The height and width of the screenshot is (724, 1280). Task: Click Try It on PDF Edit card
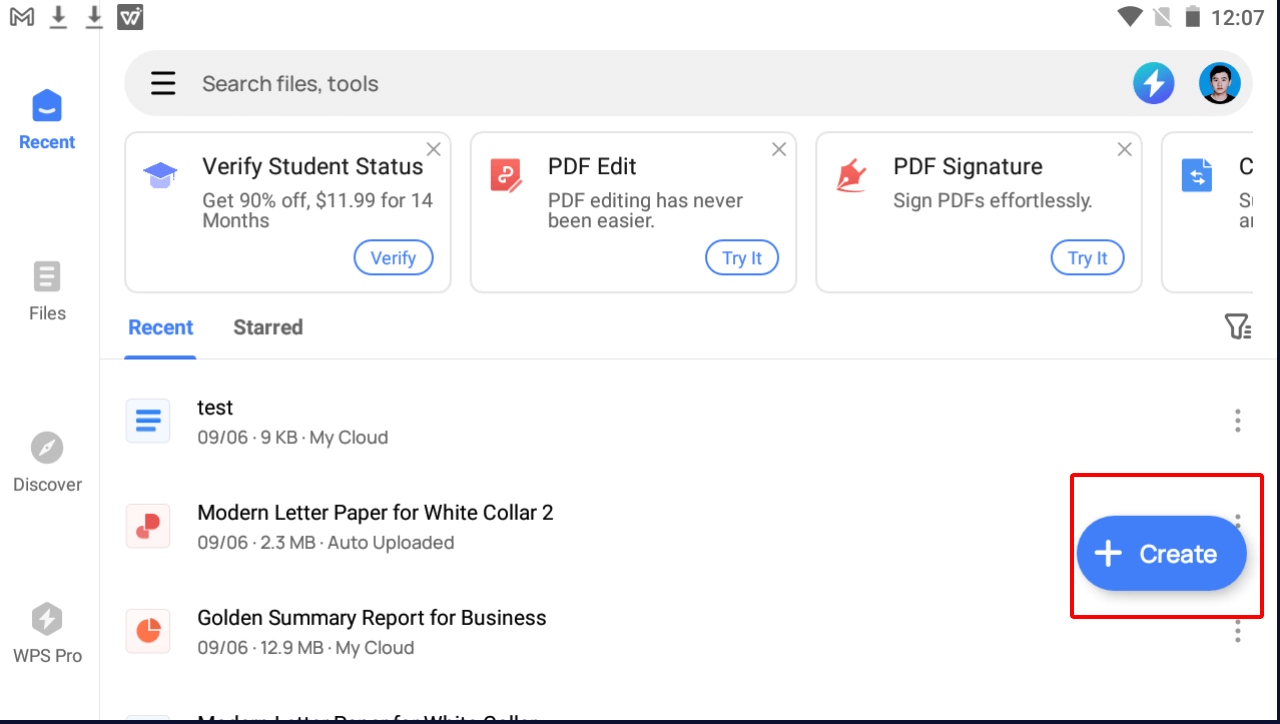point(741,258)
